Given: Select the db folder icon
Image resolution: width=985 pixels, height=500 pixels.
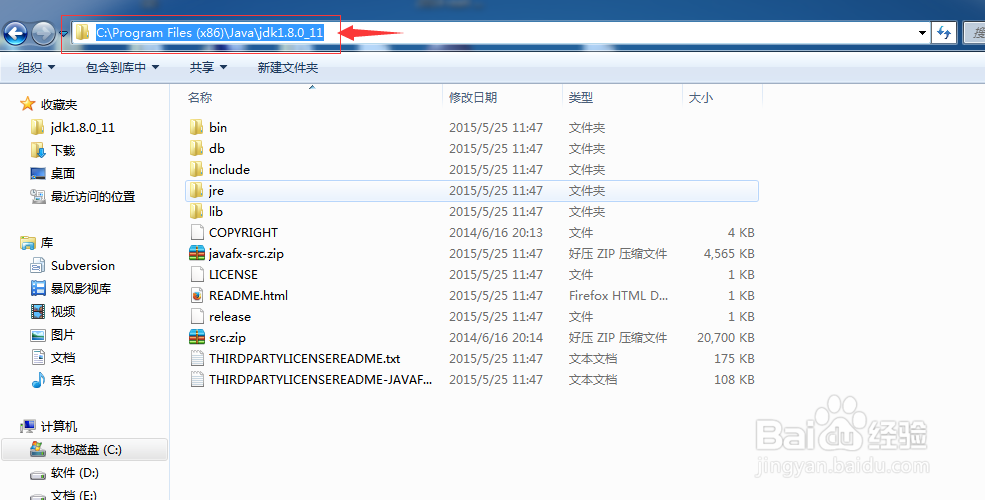Looking at the screenshot, I should point(197,148).
